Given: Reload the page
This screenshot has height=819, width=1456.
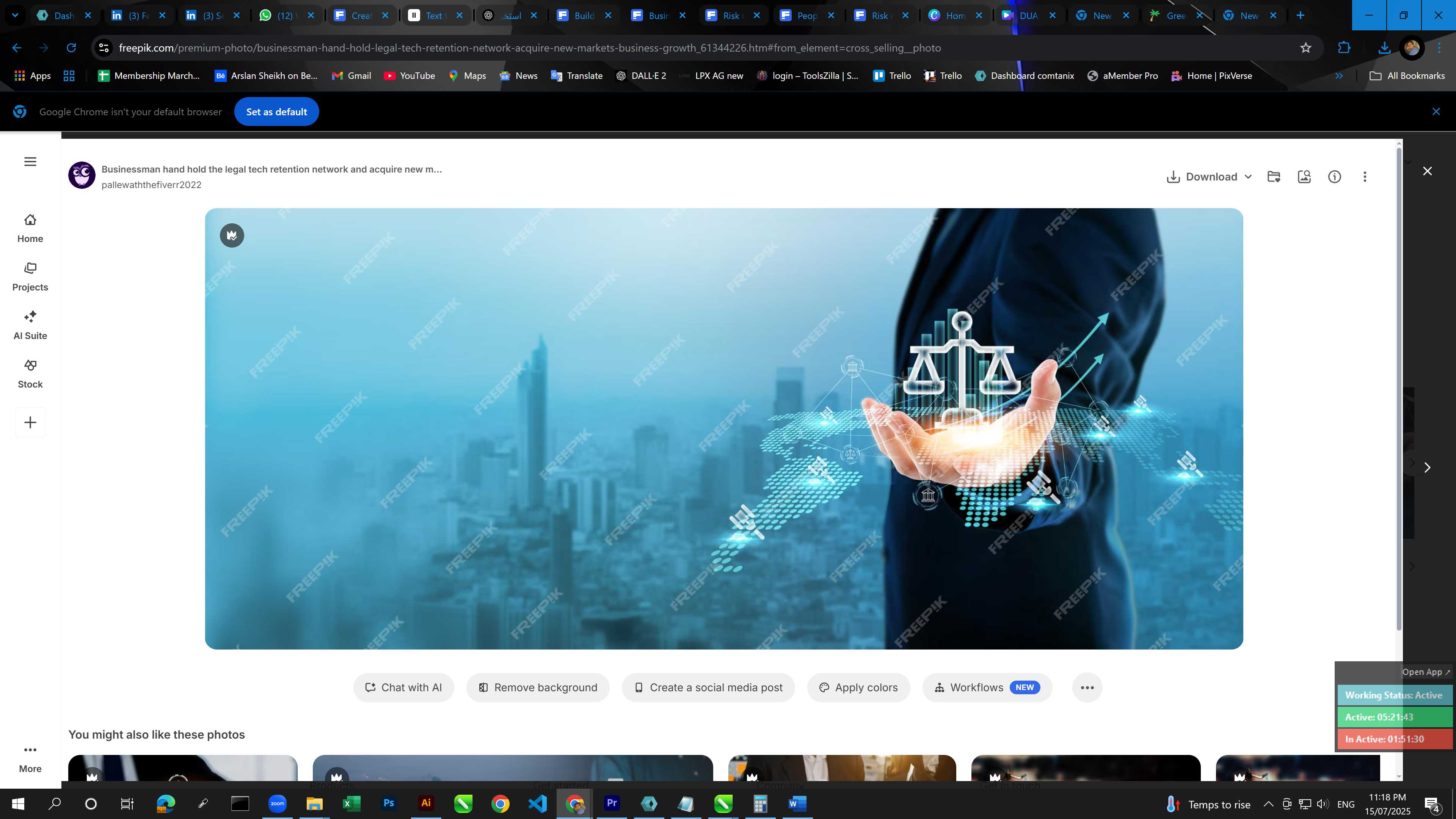Looking at the screenshot, I should [71, 48].
